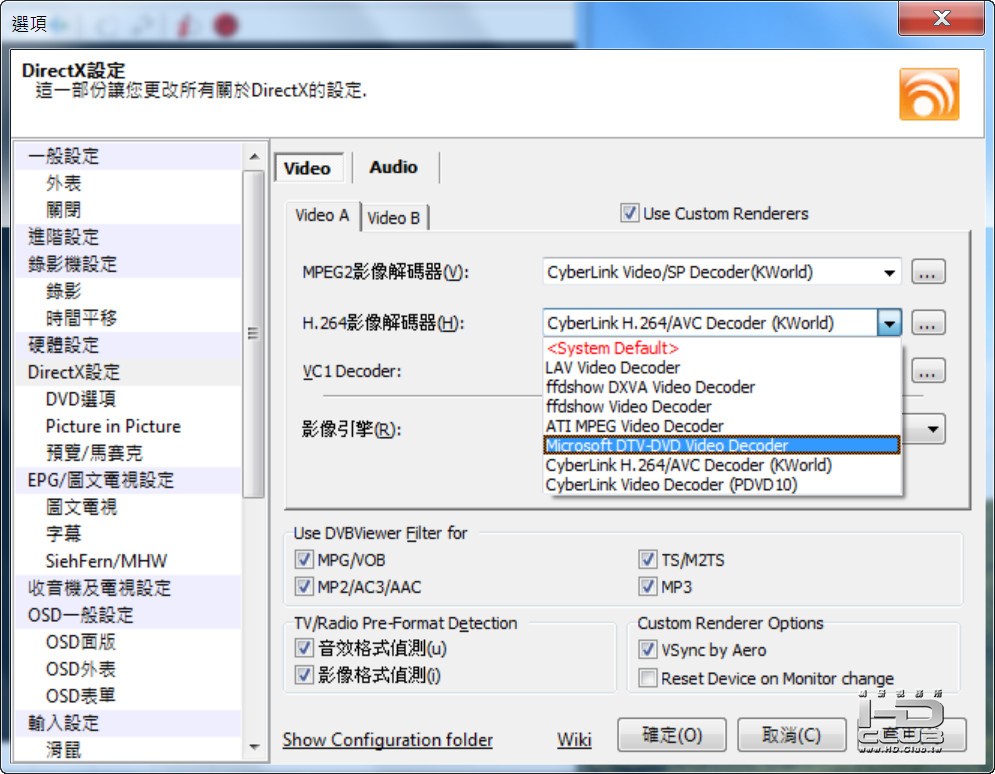This screenshot has height=774, width=995.
Task: Open MPEG2 decoder properties (...) button
Action: (928, 272)
